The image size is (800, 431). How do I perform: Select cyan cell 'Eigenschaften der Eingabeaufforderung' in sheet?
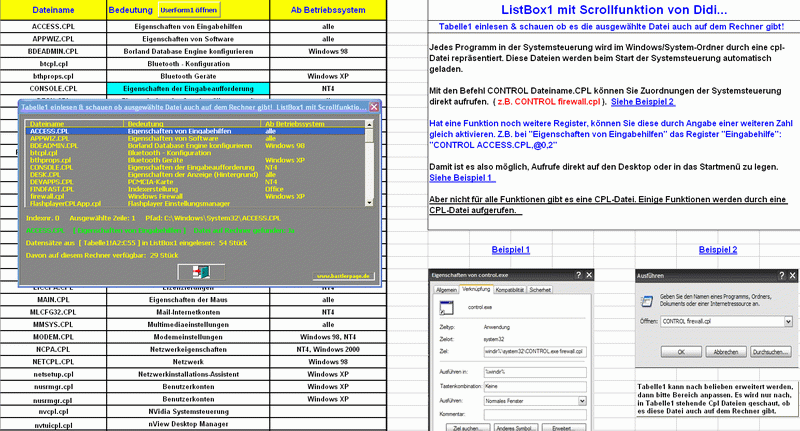(x=188, y=89)
